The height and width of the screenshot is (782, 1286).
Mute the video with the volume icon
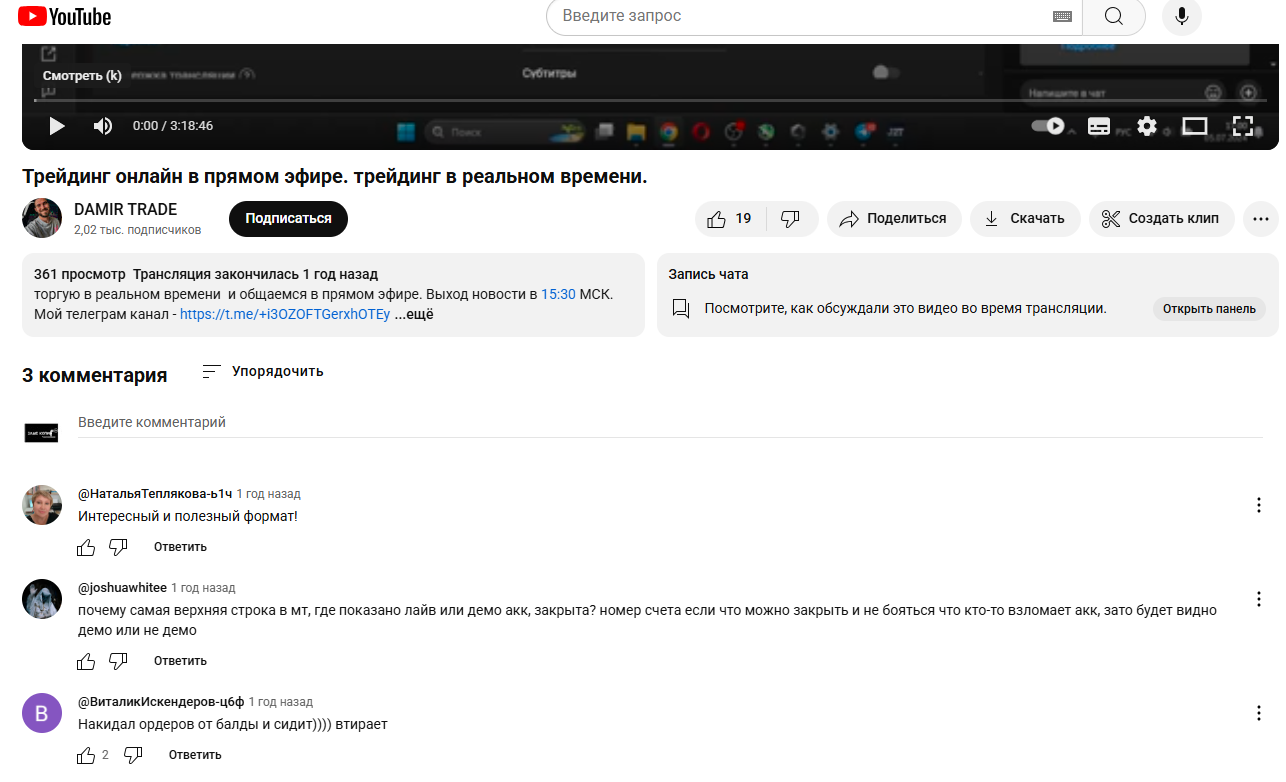click(x=103, y=126)
